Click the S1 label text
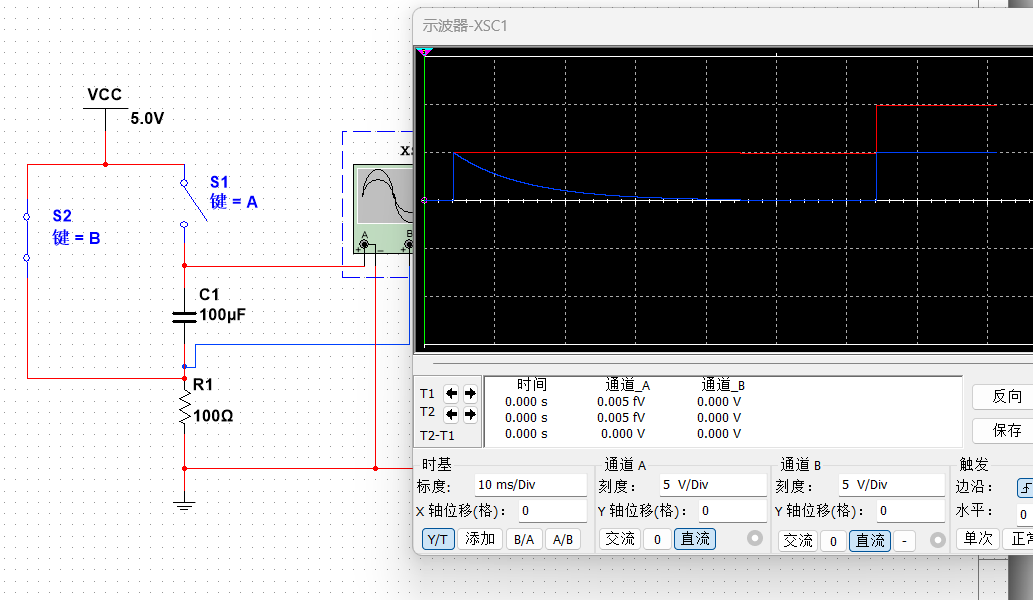Viewport: 1033px width, 600px height. click(x=219, y=182)
